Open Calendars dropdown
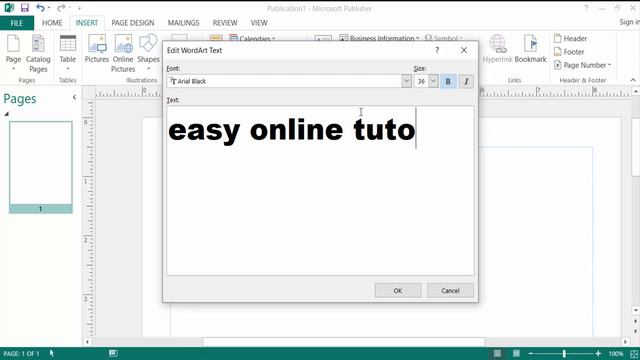 [252, 39]
